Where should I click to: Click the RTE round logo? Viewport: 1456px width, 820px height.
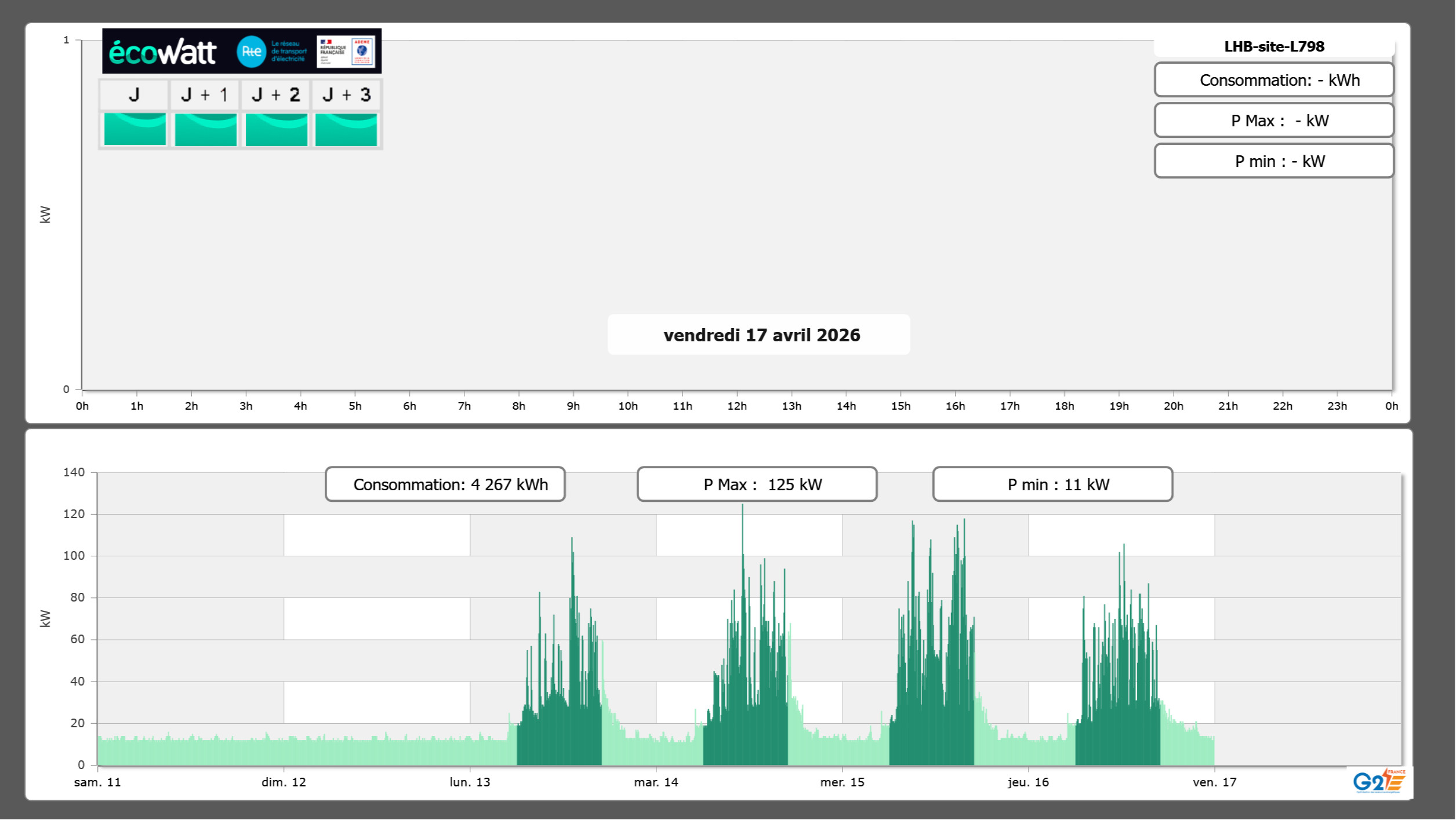(x=251, y=52)
